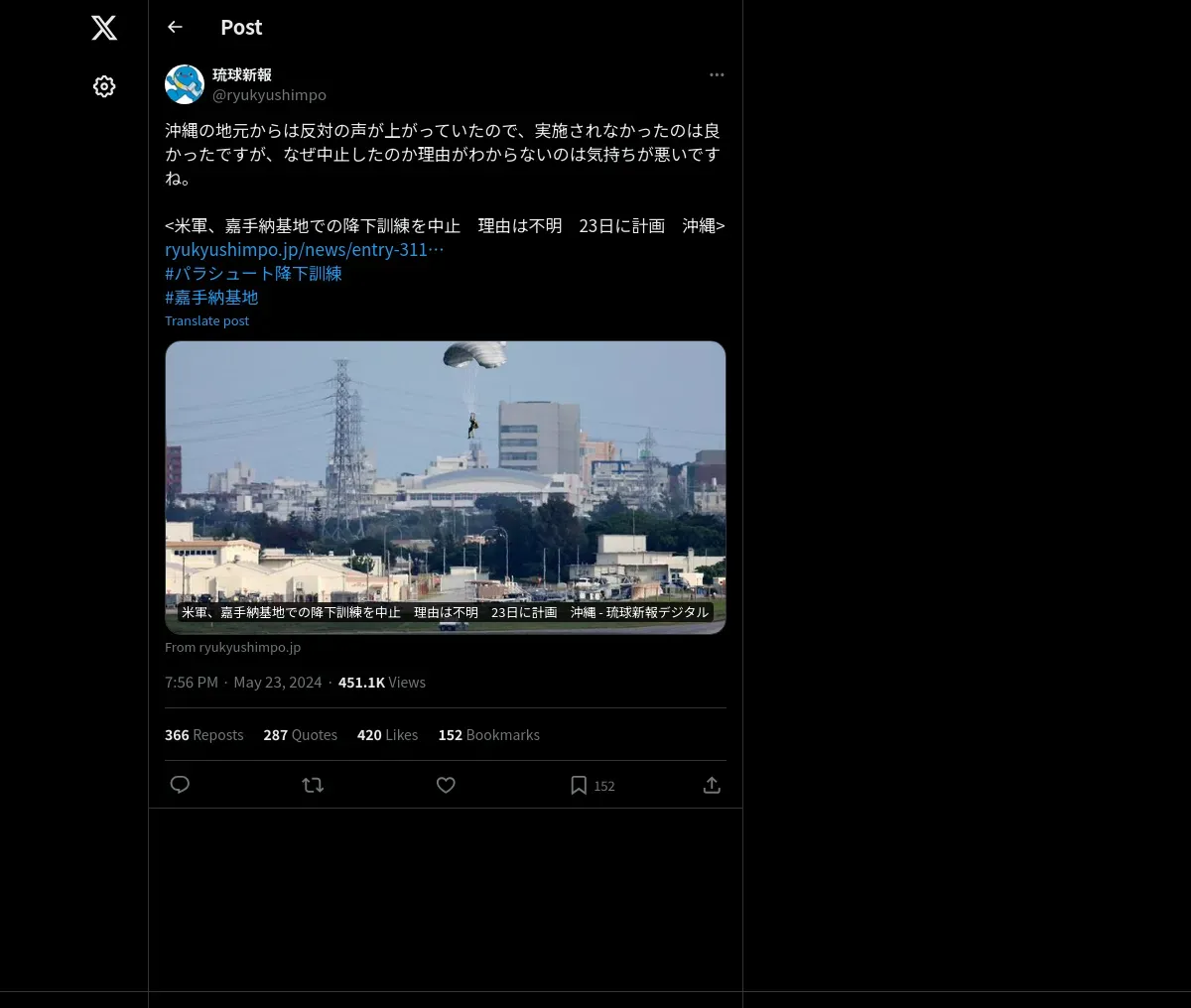Viewport: 1191px width, 1008px height.
Task: Bookmark the post with the bookmark icon
Action: (x=579, y=785)
